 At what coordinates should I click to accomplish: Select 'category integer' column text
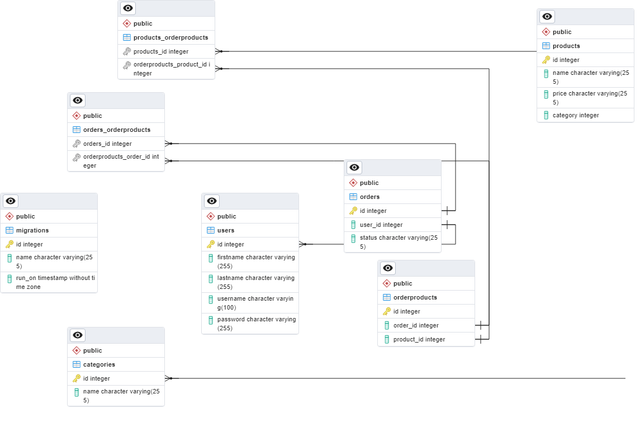click(576, 115)
